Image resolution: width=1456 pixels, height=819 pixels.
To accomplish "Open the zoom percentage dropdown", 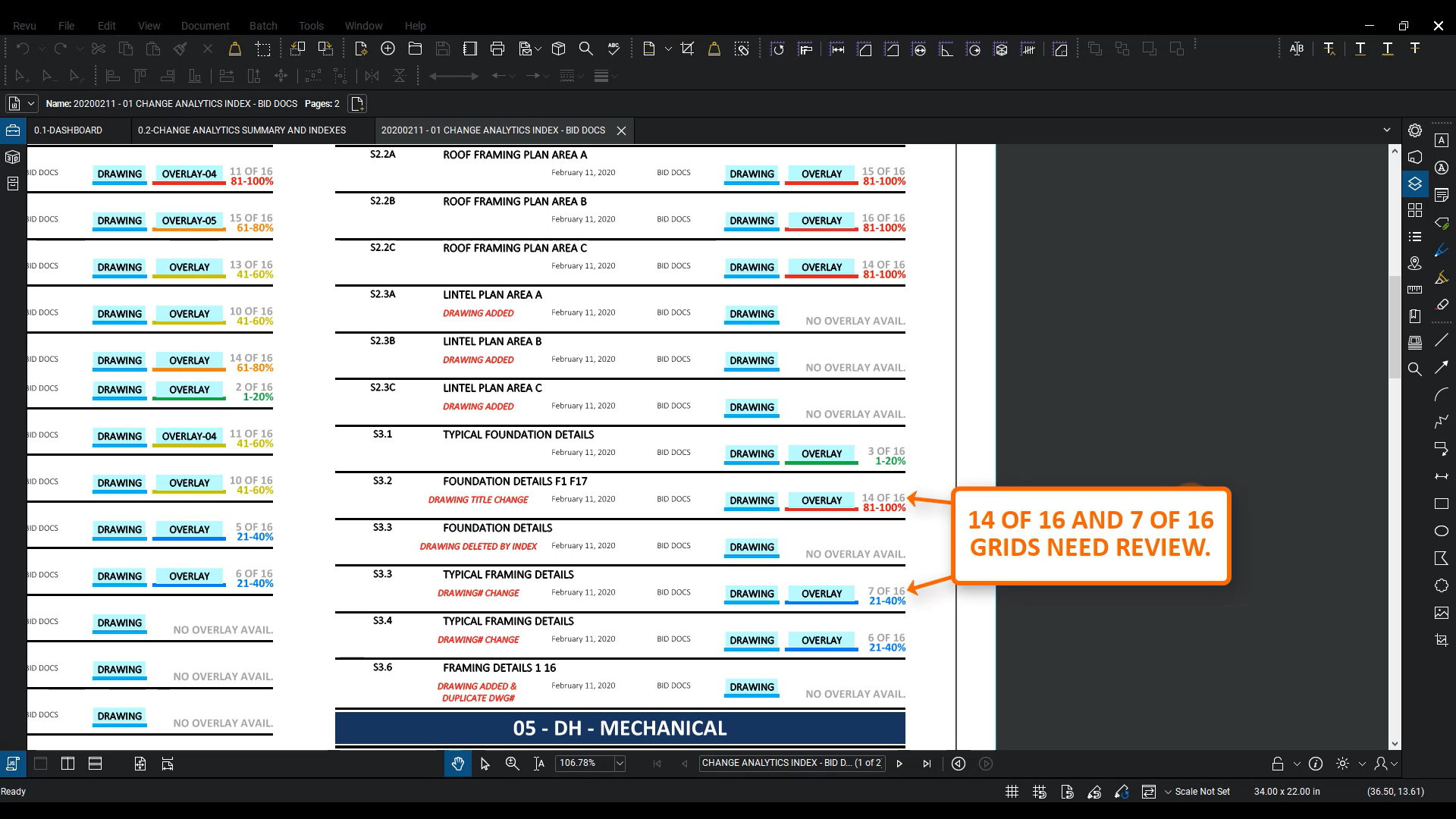I will 620,764.
